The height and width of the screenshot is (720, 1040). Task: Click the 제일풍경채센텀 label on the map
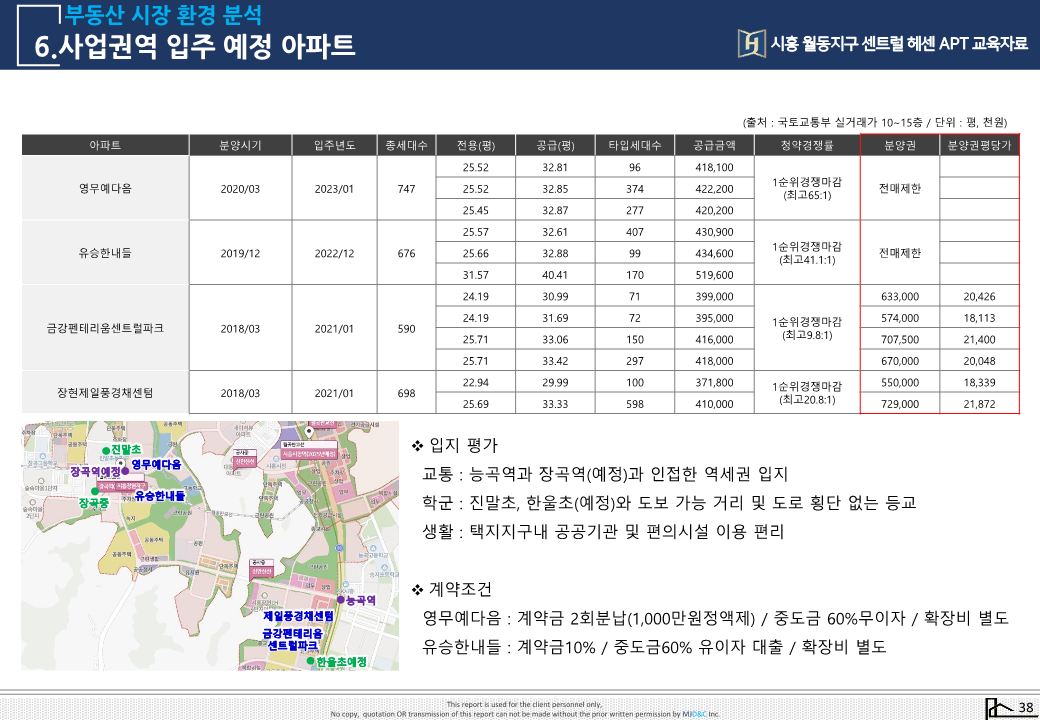[x=297, y=616]
